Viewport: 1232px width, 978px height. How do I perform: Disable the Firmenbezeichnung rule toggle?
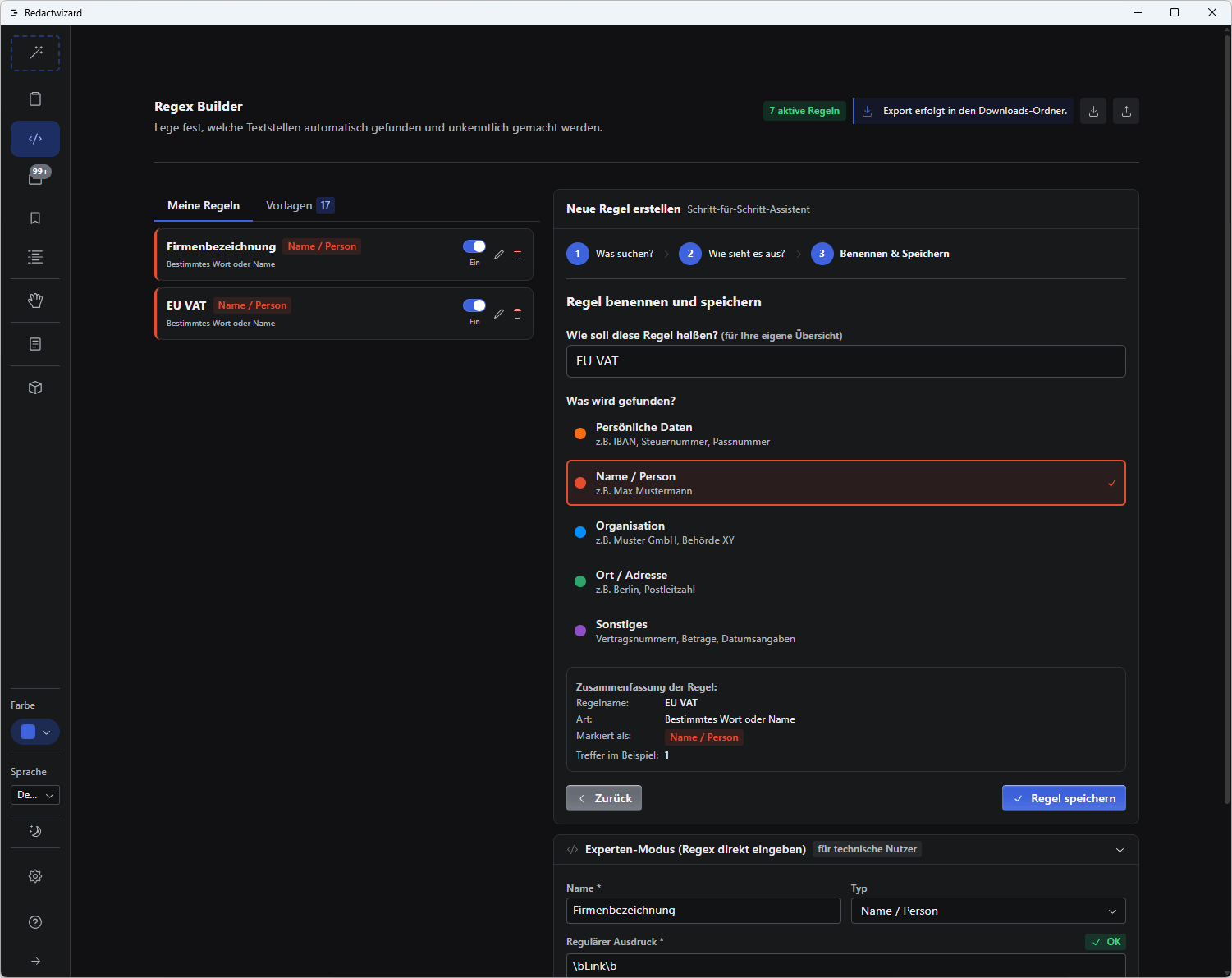coord(474,246)
